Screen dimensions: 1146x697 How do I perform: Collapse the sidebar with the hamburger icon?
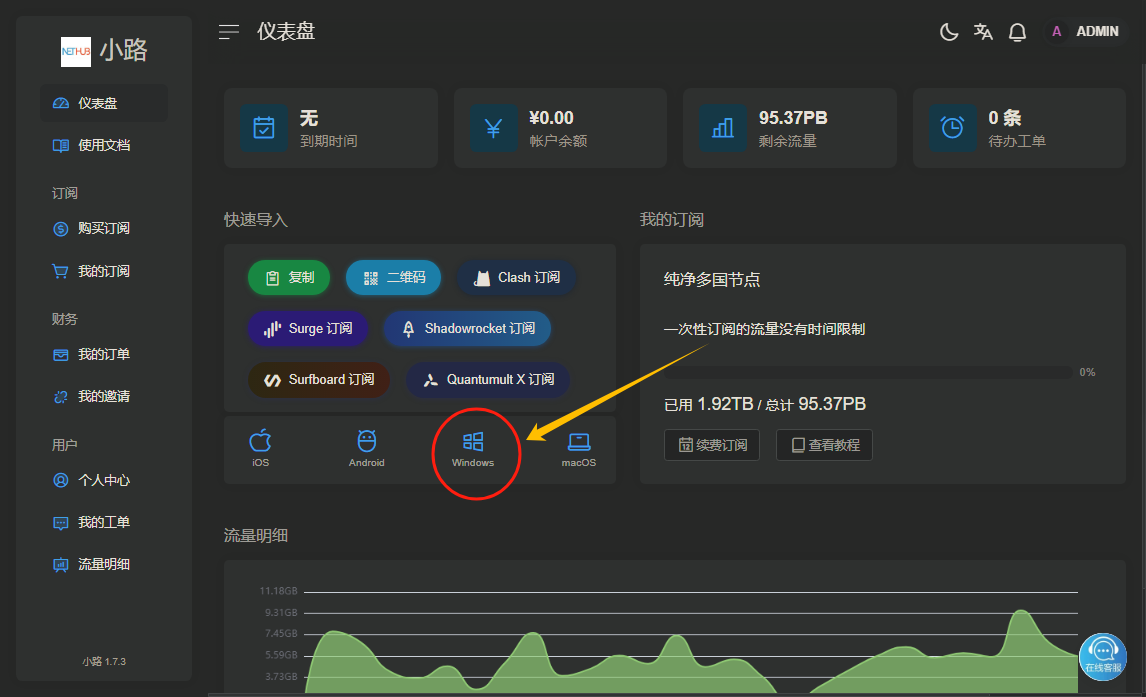click(x=229, y=32)
